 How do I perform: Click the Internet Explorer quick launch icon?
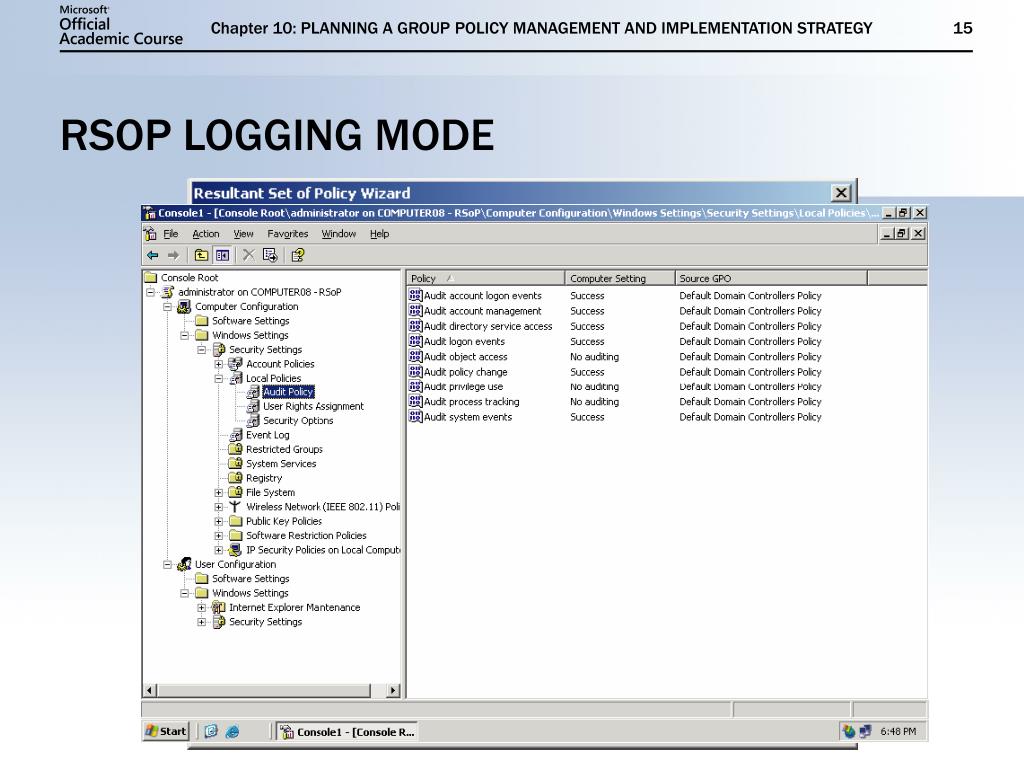tap(232, 731)
